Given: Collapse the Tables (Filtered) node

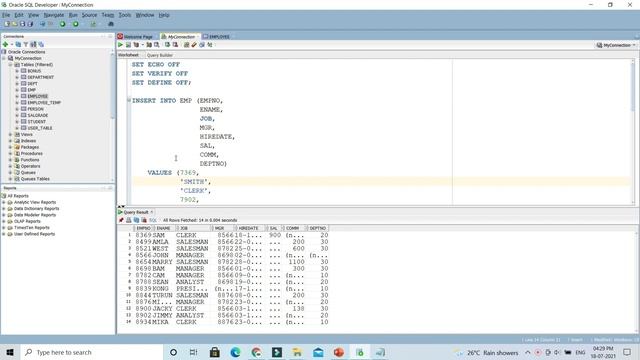Looking at the screenshot, I should tap(11, 64).
